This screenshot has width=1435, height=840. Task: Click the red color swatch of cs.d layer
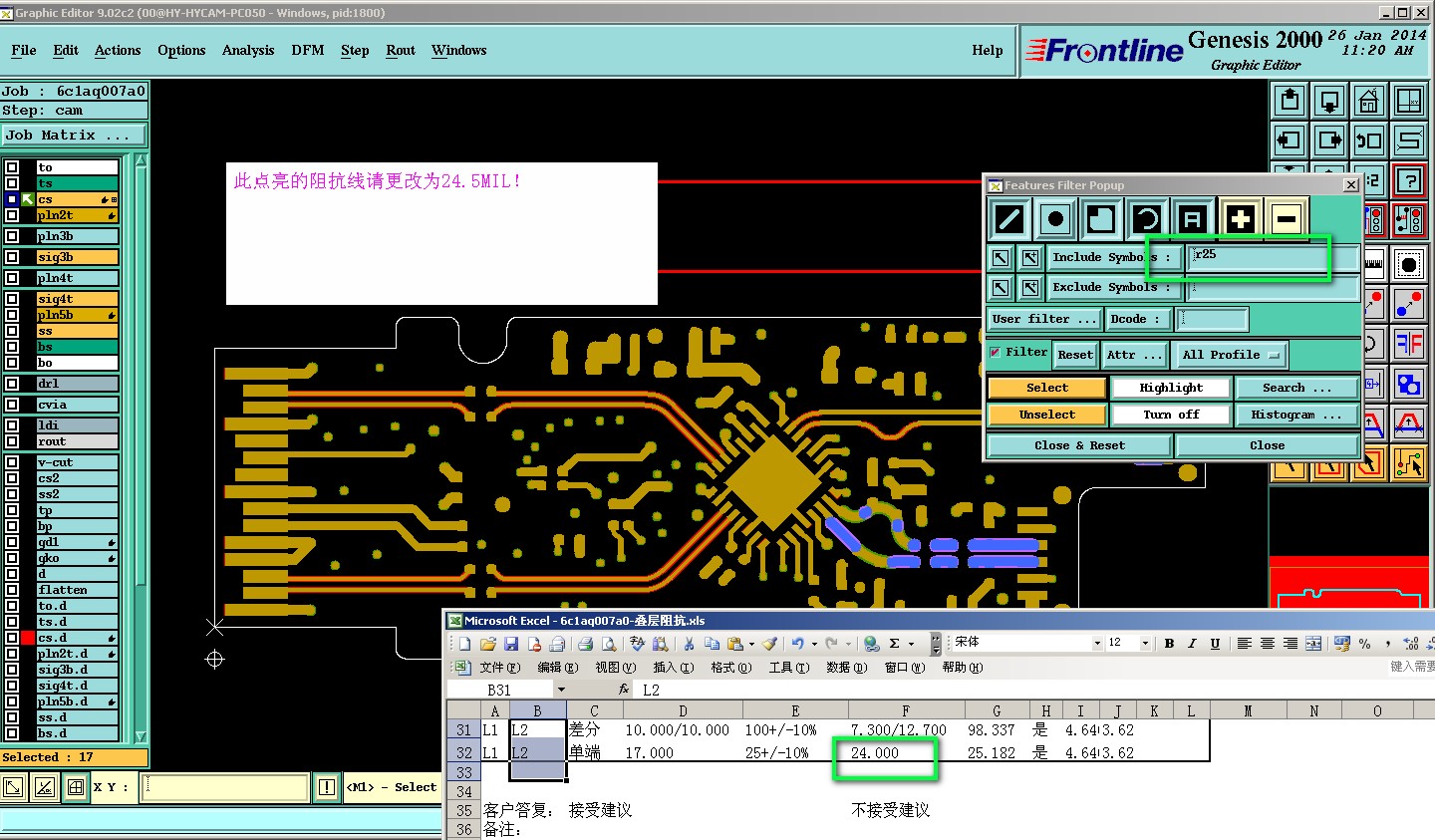28,638
